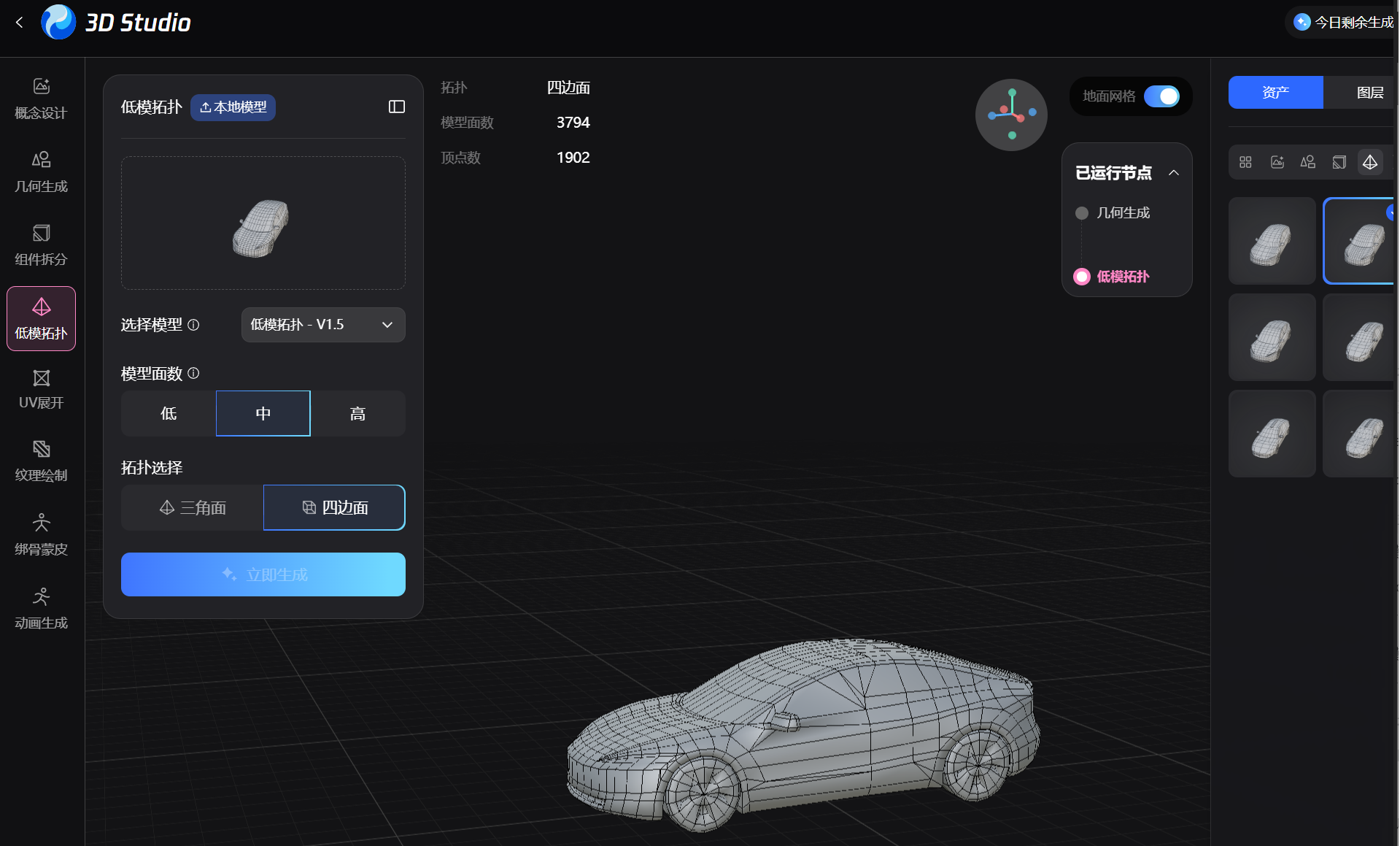Open the first asset thumbnail in the top row

click(x=1272, y=241)
